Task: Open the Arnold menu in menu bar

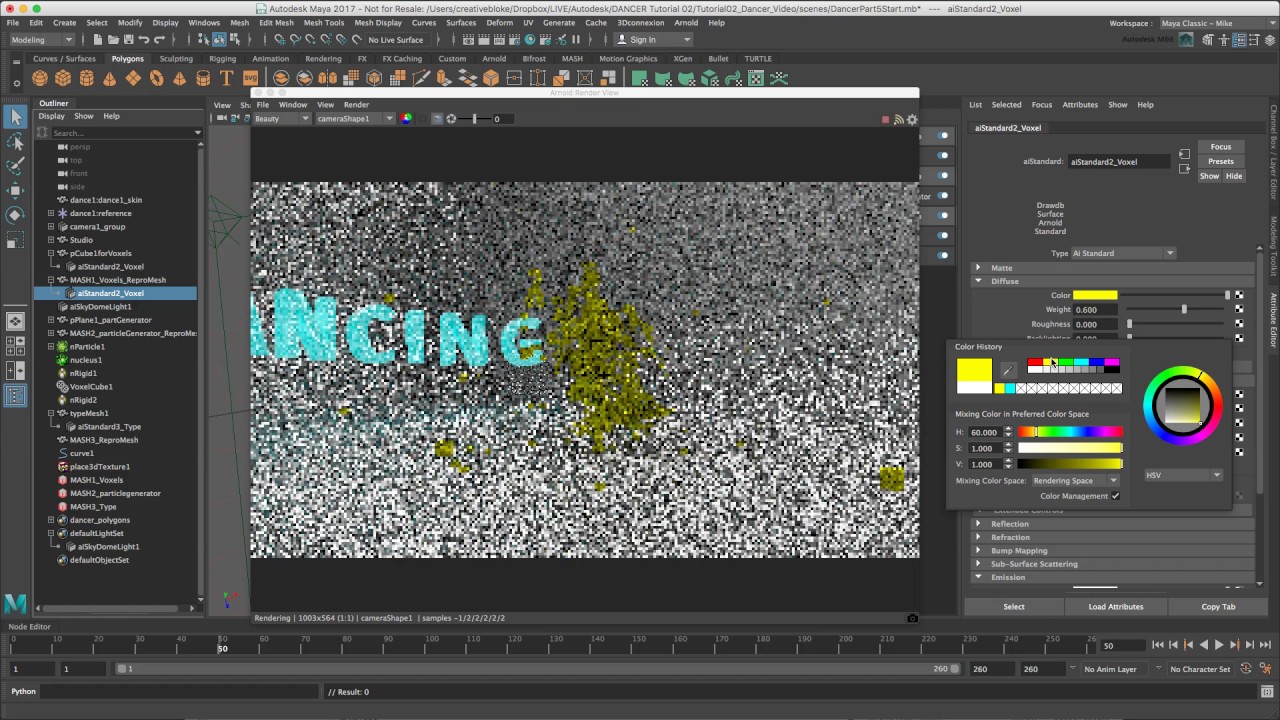Action: 686,22
